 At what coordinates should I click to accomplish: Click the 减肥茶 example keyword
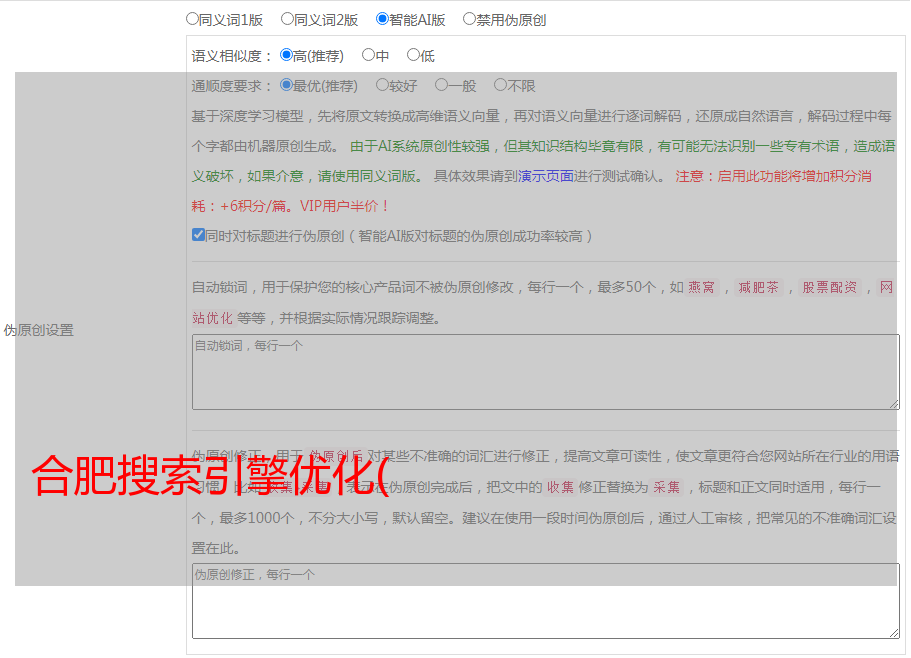[759, 287]
